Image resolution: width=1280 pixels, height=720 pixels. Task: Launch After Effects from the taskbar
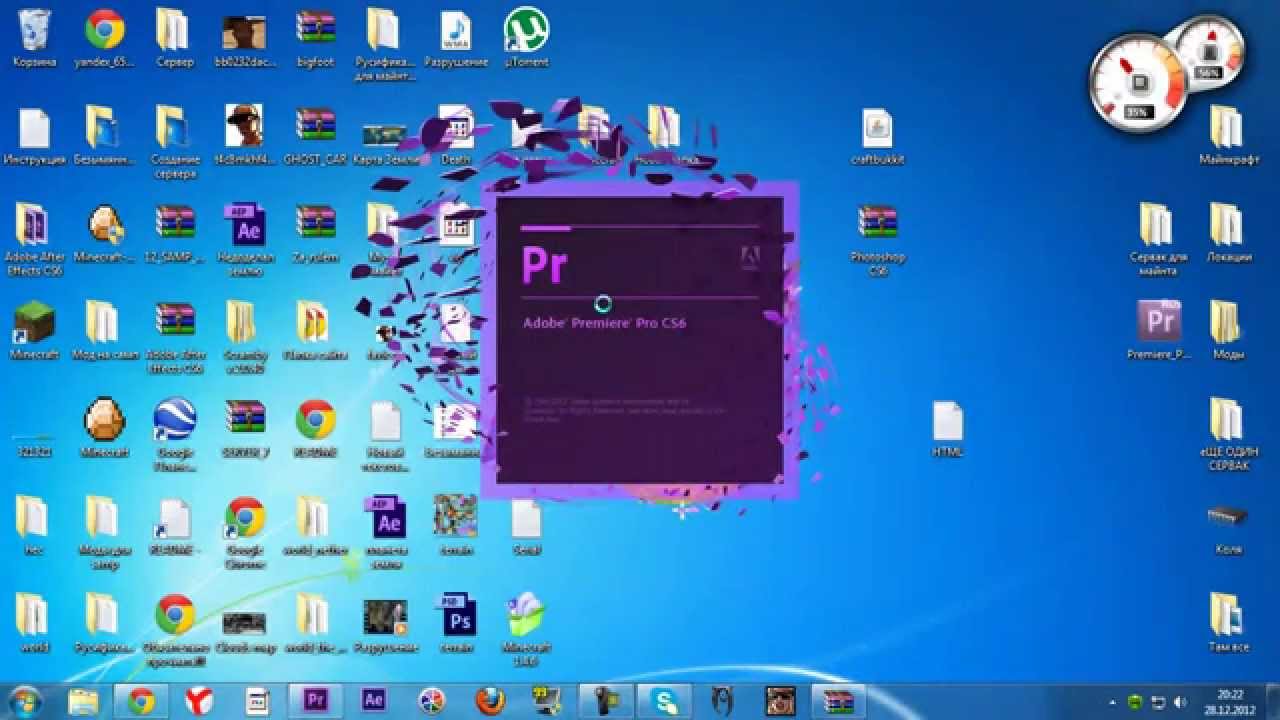(x=374, y=701)
